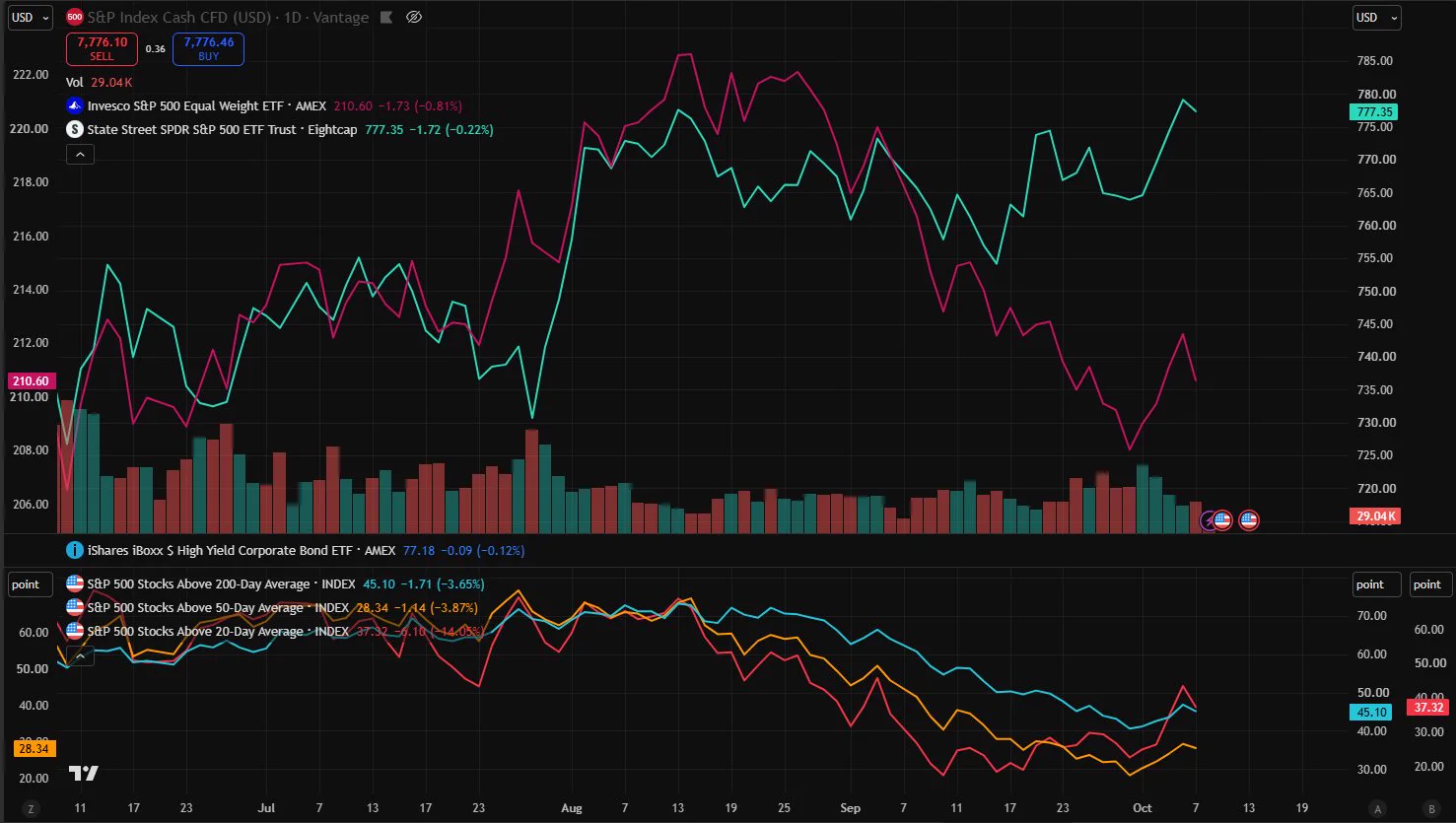Click the Oct label on time axis
1456x823 pixels.
pos(1142,808)
